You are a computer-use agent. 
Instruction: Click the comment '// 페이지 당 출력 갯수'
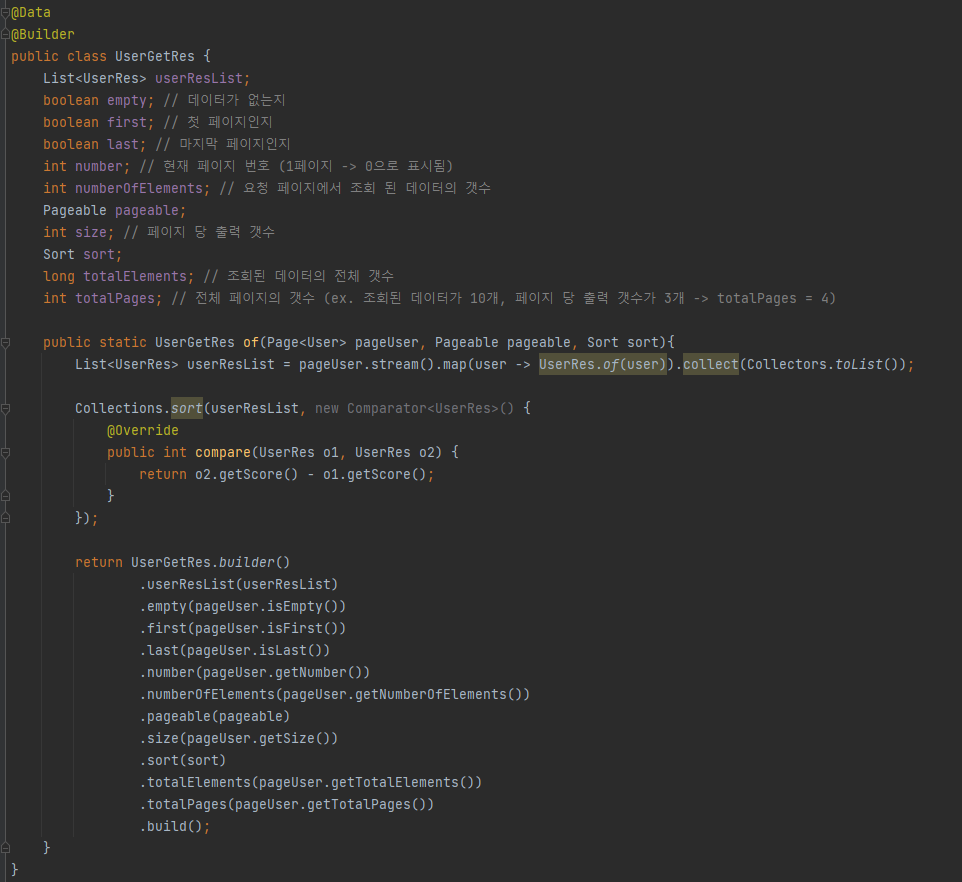click(x=199, y=232)
